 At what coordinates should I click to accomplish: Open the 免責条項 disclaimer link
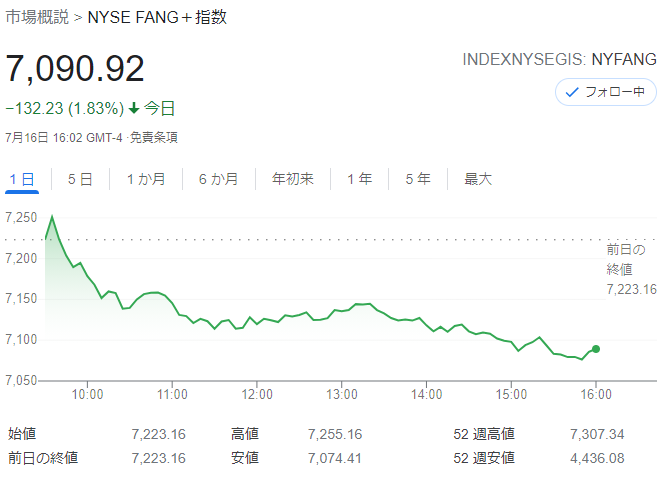pyautogui.click(x=154, y=138)
